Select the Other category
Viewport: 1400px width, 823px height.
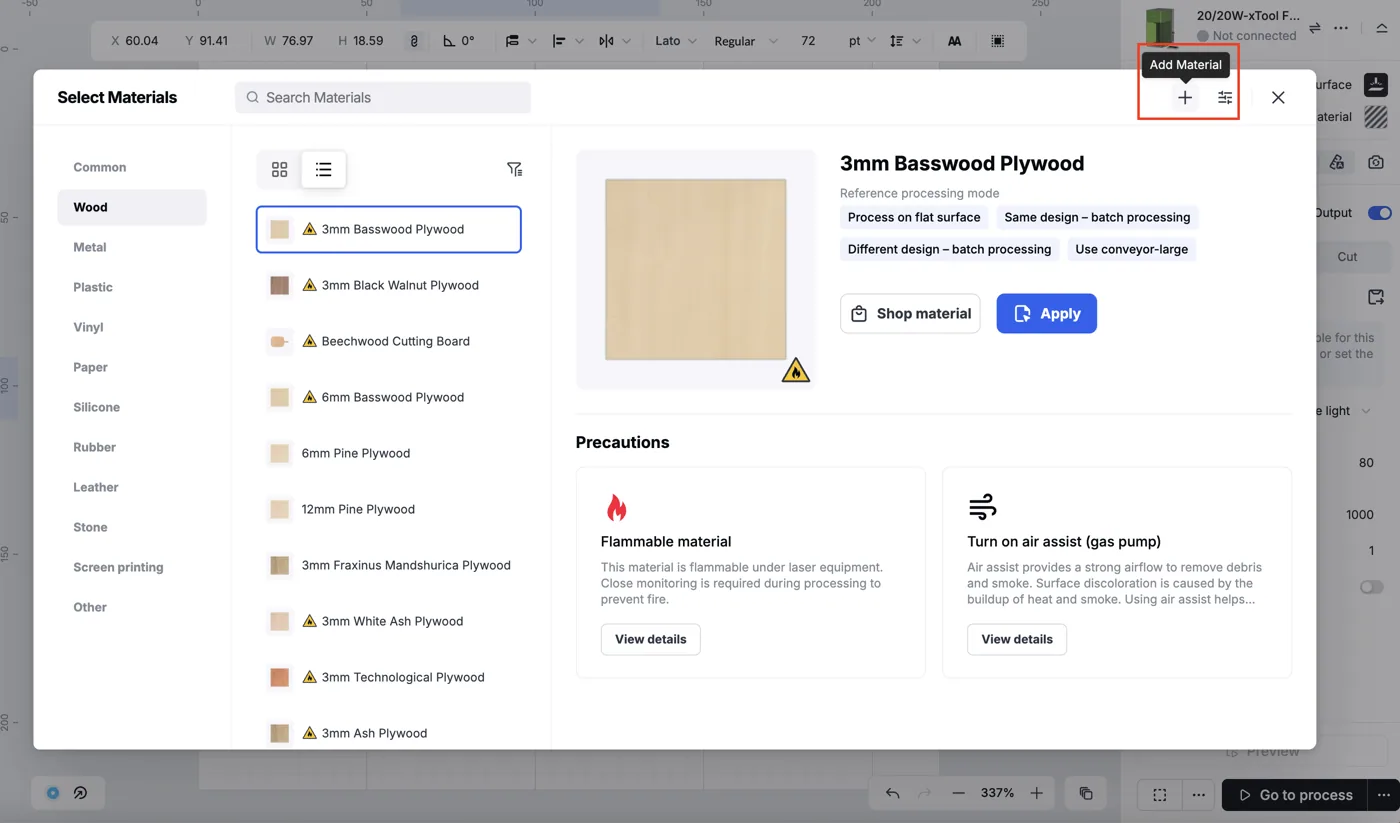[x=132, y=607]
